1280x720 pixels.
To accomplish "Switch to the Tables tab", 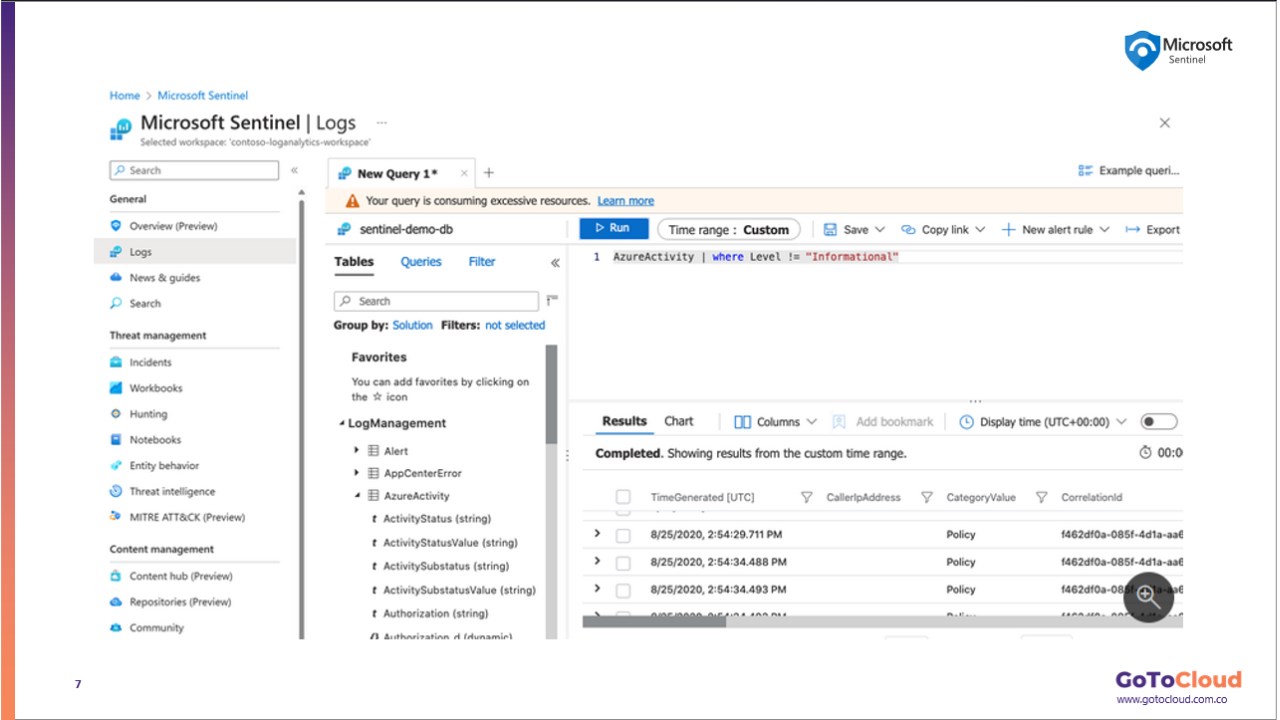I will click(x=354, y=262).
